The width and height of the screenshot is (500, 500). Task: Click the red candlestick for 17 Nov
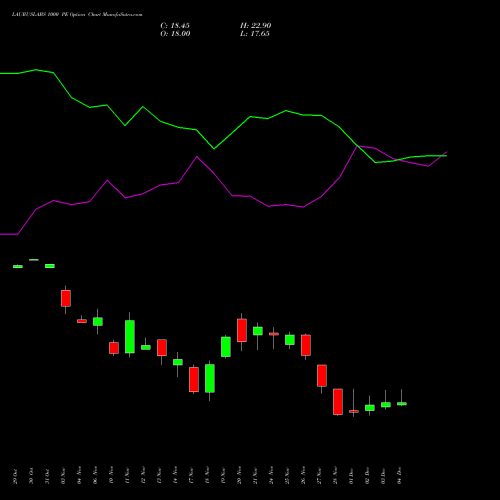point(194,379)
